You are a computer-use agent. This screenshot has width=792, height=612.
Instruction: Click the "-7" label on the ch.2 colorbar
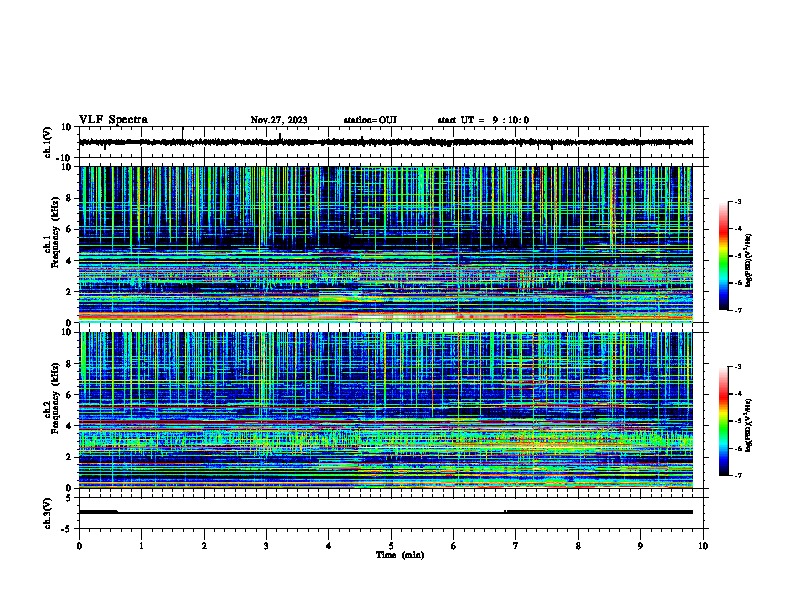737,475
